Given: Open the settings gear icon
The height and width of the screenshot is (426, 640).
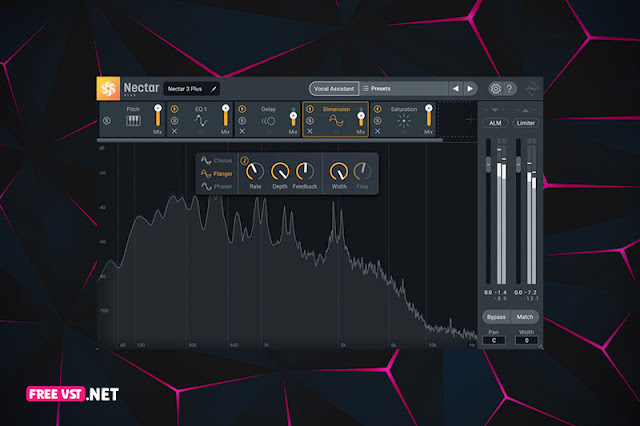Looking at the screenshot, I should coord(495,89).
